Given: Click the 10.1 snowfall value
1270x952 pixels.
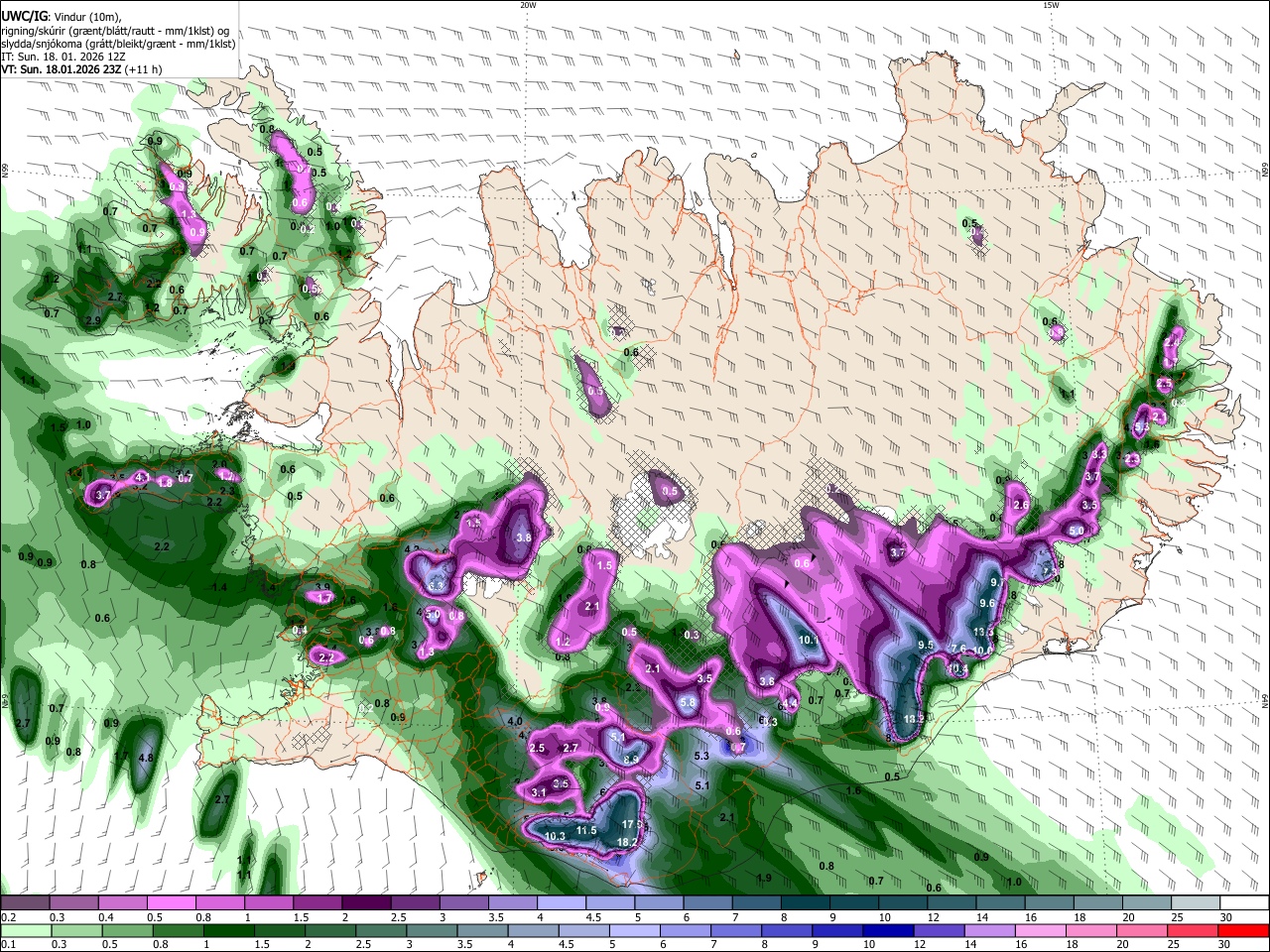Looking at the screenshot, I should click(809, 641).
